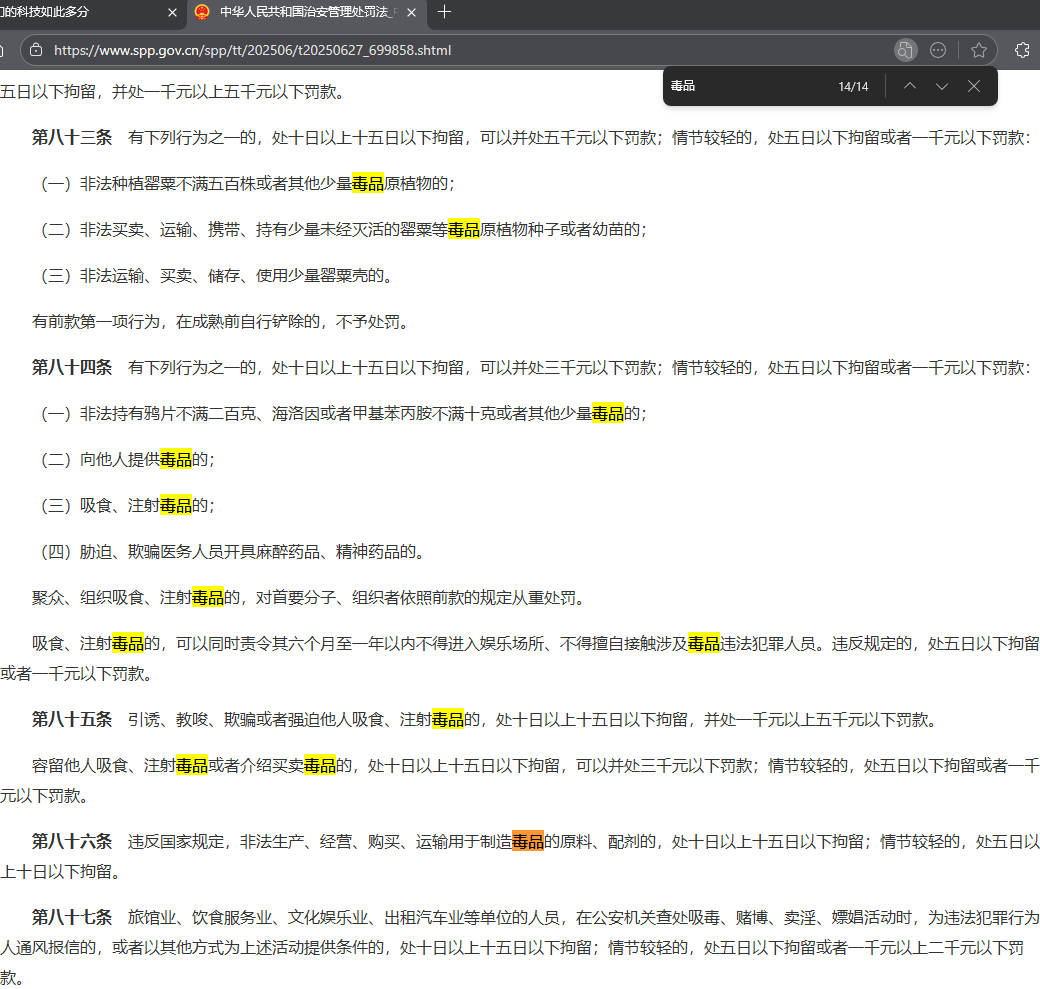Switch to the 中华人民共和国治安管理处罚法 tab
Viewport: 1040px width, 989px height.
pos(300,13)
